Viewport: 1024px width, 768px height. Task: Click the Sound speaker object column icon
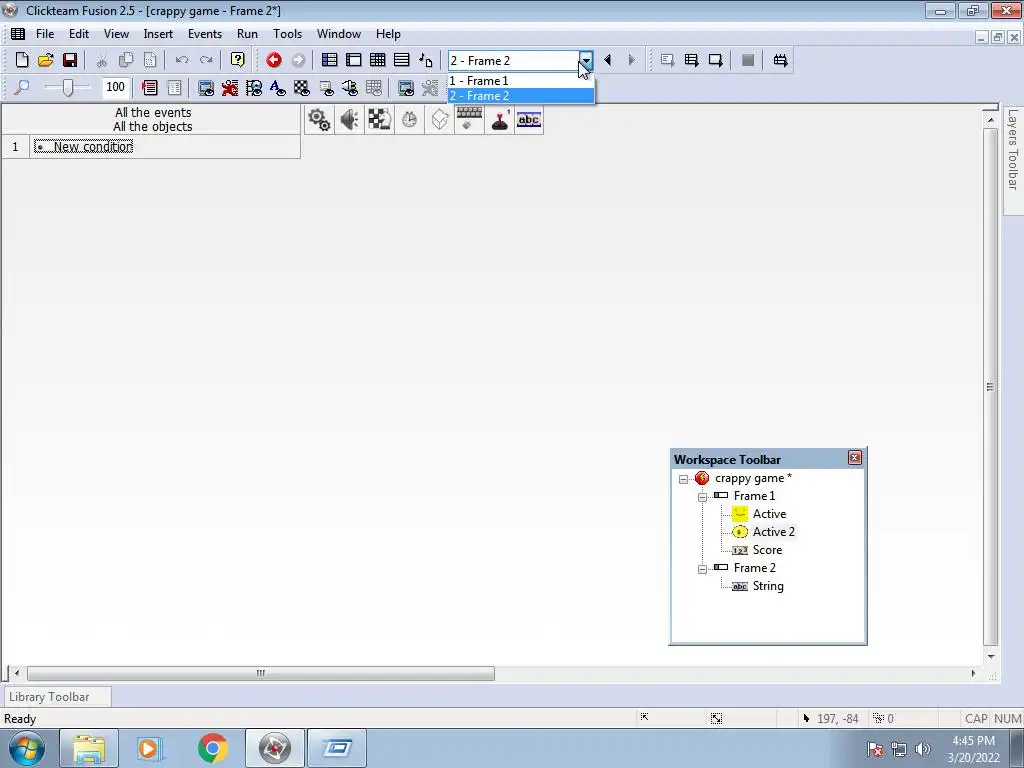[349, 120]
